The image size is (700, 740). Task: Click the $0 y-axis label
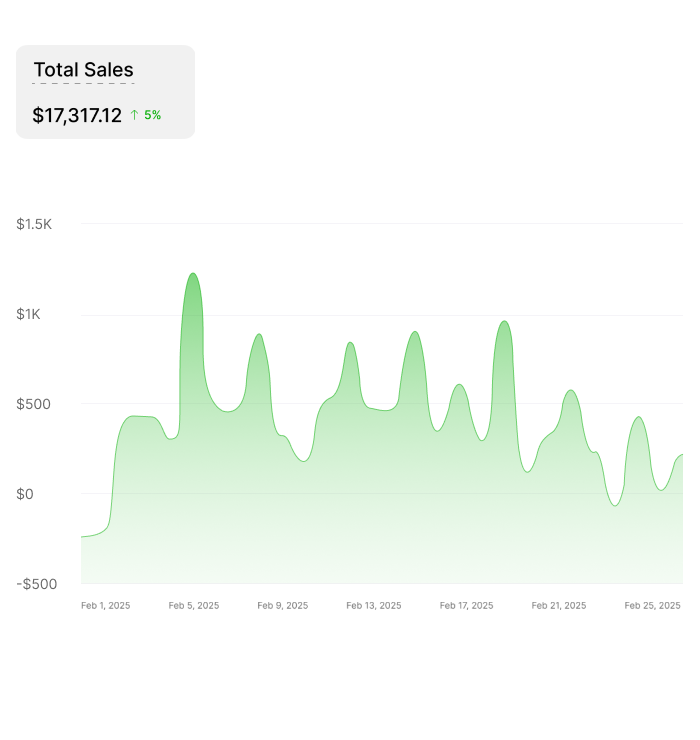click(x=25, y=494)
